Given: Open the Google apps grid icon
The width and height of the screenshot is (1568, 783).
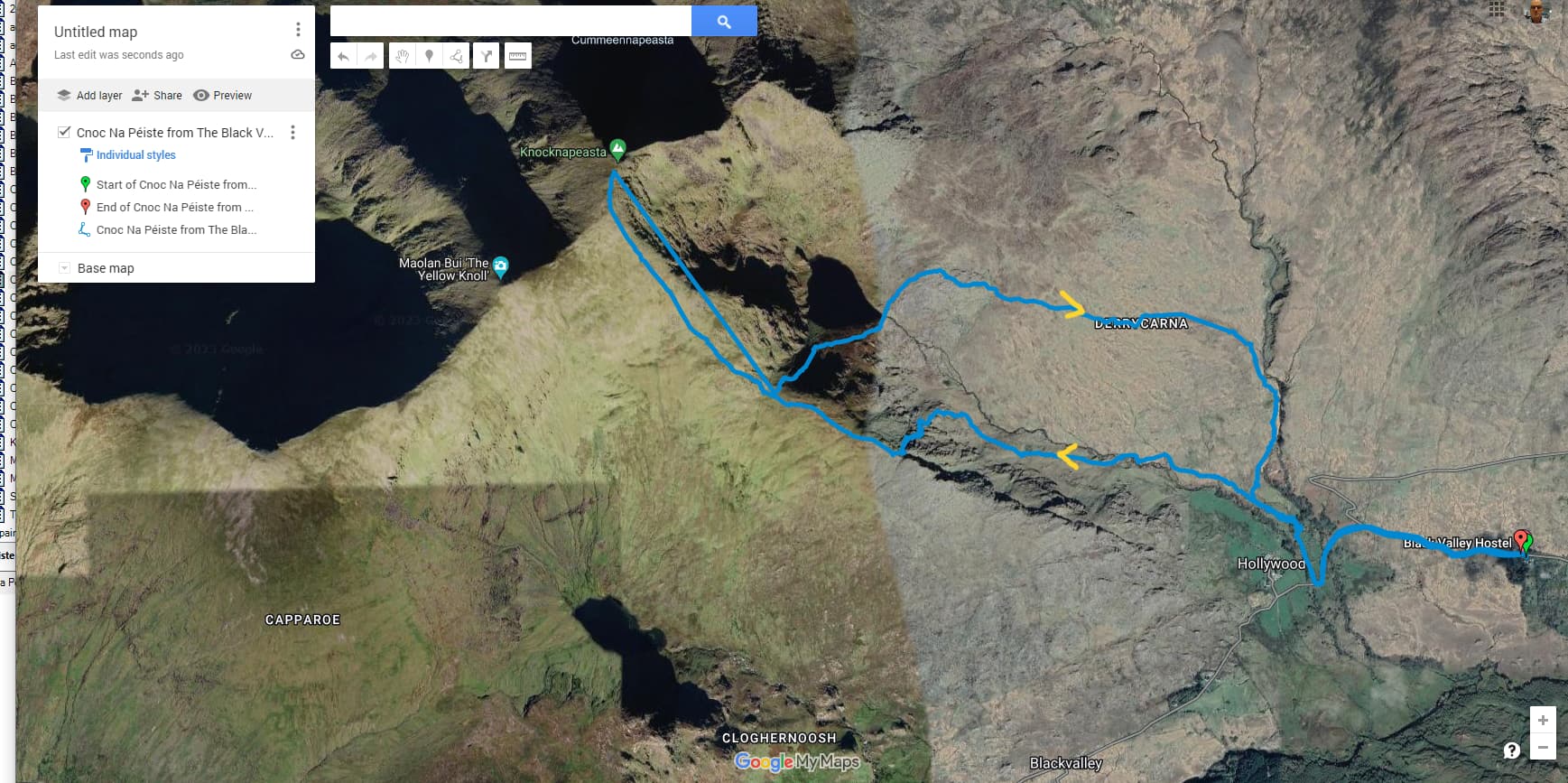Looking at the screenshot, I should pyautogui.click(x=1497, y=10).
